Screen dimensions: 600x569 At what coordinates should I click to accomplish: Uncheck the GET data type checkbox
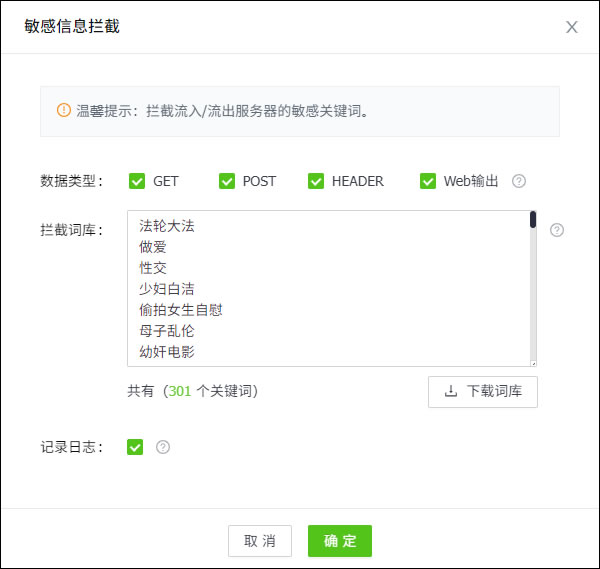[x=137, y=181]
